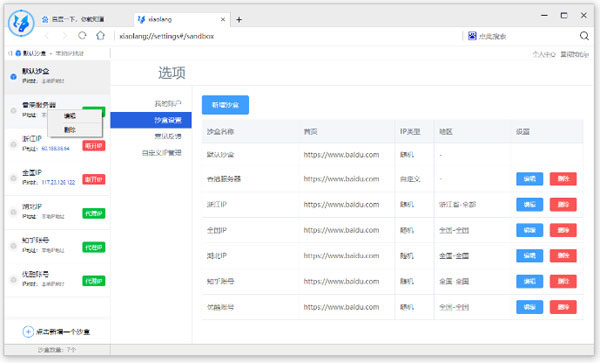Image resolution: width=600 pixels, height=363 pixels.
Task: Edit the 全国IP row in the table
Action: pyautogui.click(x=529, y=230)
